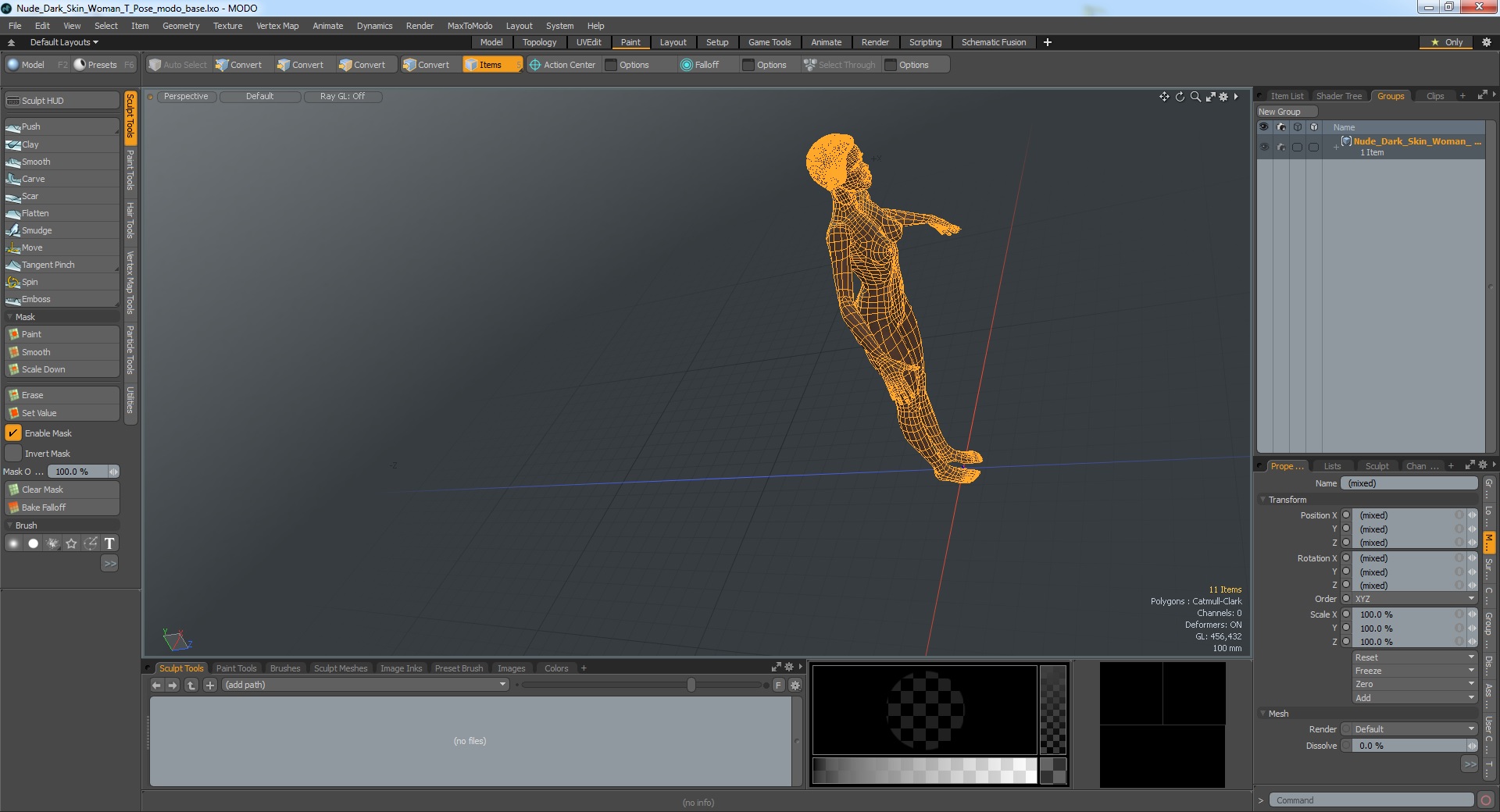Select the Flatten sculpt tool
The width and height of the screenshot is (1500, 812).
pyautogui.click(x=62, y=213)
